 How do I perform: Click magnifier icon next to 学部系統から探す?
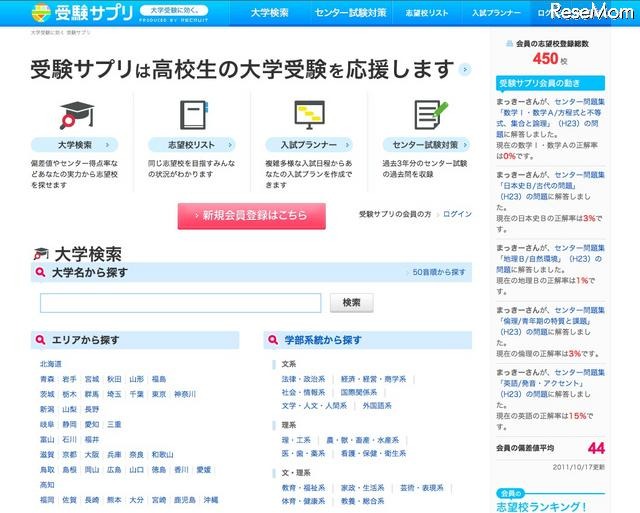tap(273, 340)
